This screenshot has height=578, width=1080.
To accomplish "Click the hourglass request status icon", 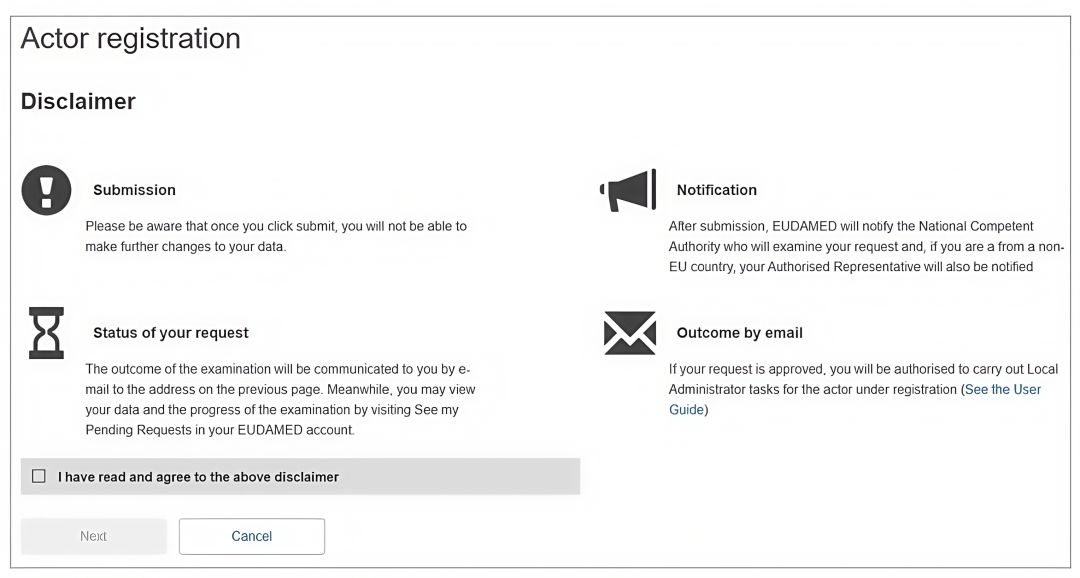I will click(46, 333).
